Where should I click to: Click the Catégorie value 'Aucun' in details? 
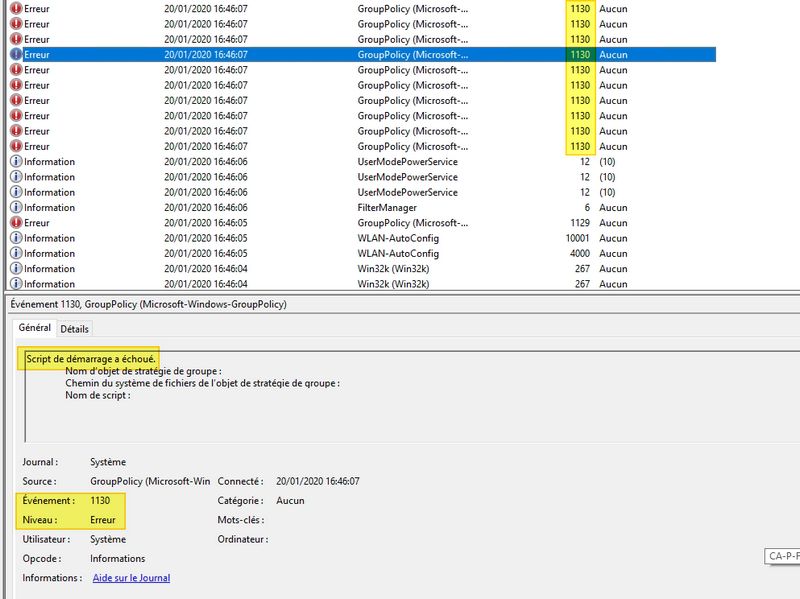(290, 501)
